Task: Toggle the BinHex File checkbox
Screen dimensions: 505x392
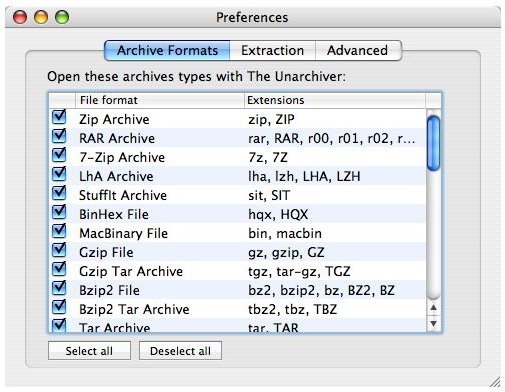Action: (x=59, y=212)
